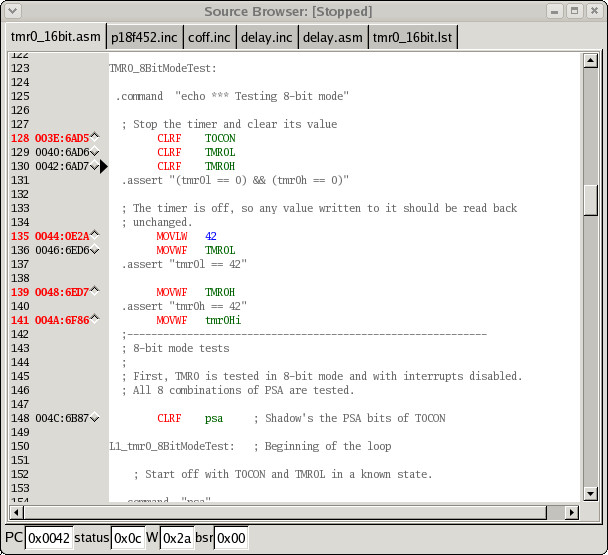608x555 pixels.
Task: Toggle breakpoint marker on line 148
Action: click(95, 418)
